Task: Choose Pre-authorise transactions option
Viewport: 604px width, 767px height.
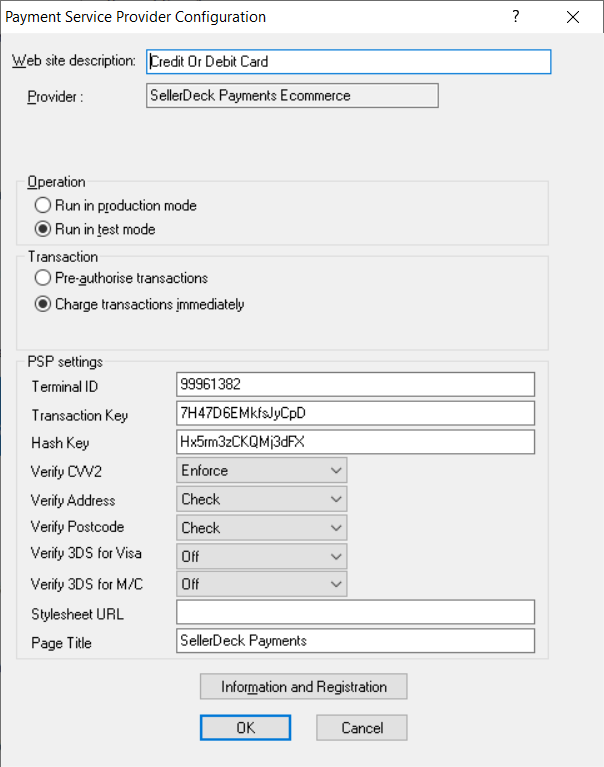Action: click(43, 277)
